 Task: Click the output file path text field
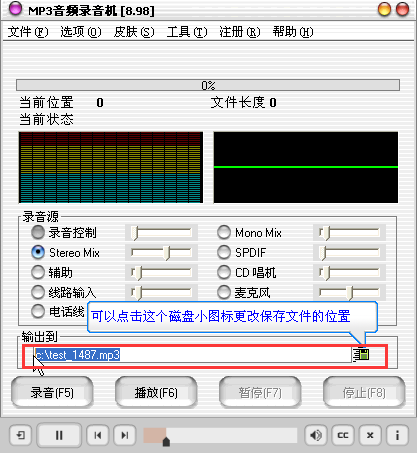[193, 355]
